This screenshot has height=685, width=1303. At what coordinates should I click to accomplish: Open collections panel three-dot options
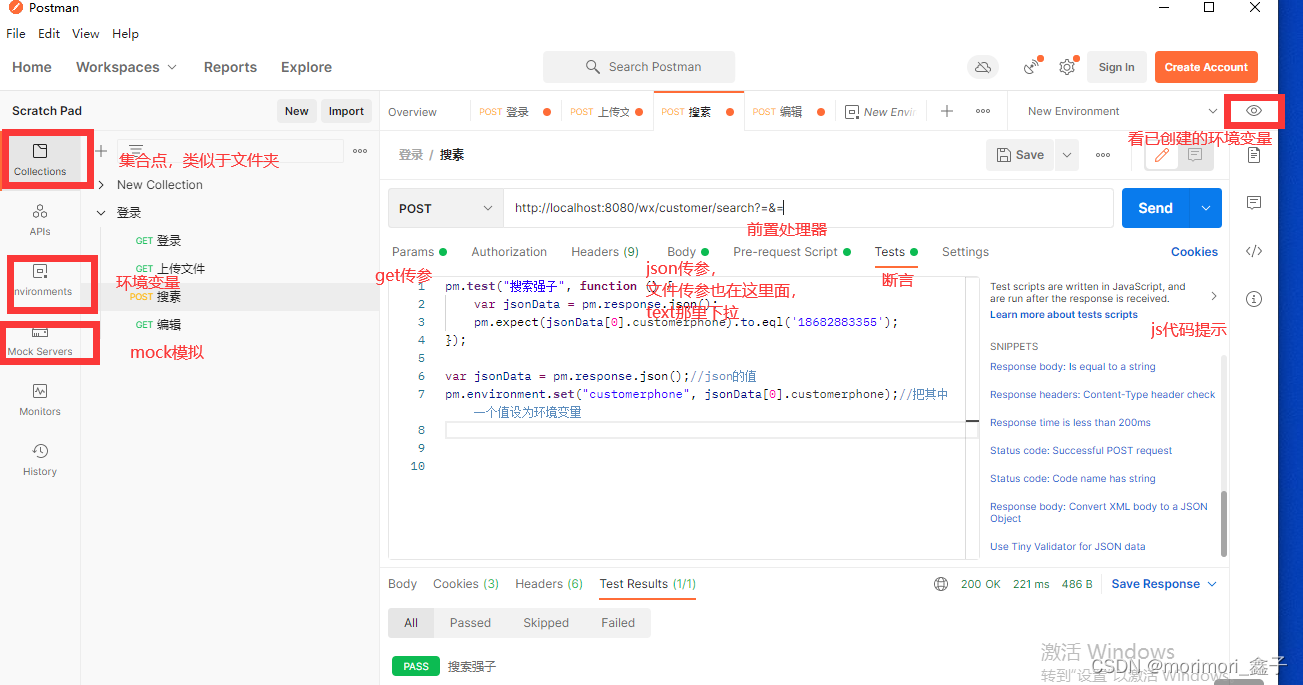(x=360, y=151)
